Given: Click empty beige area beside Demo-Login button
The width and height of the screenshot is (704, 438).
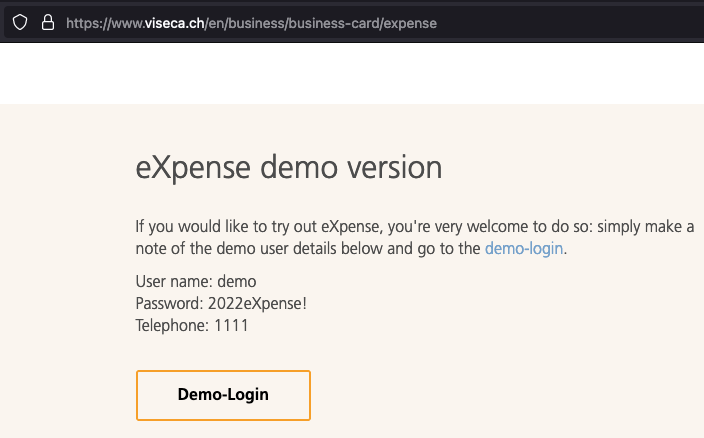Looking at the screenshot, I should [x=494, y=395].
